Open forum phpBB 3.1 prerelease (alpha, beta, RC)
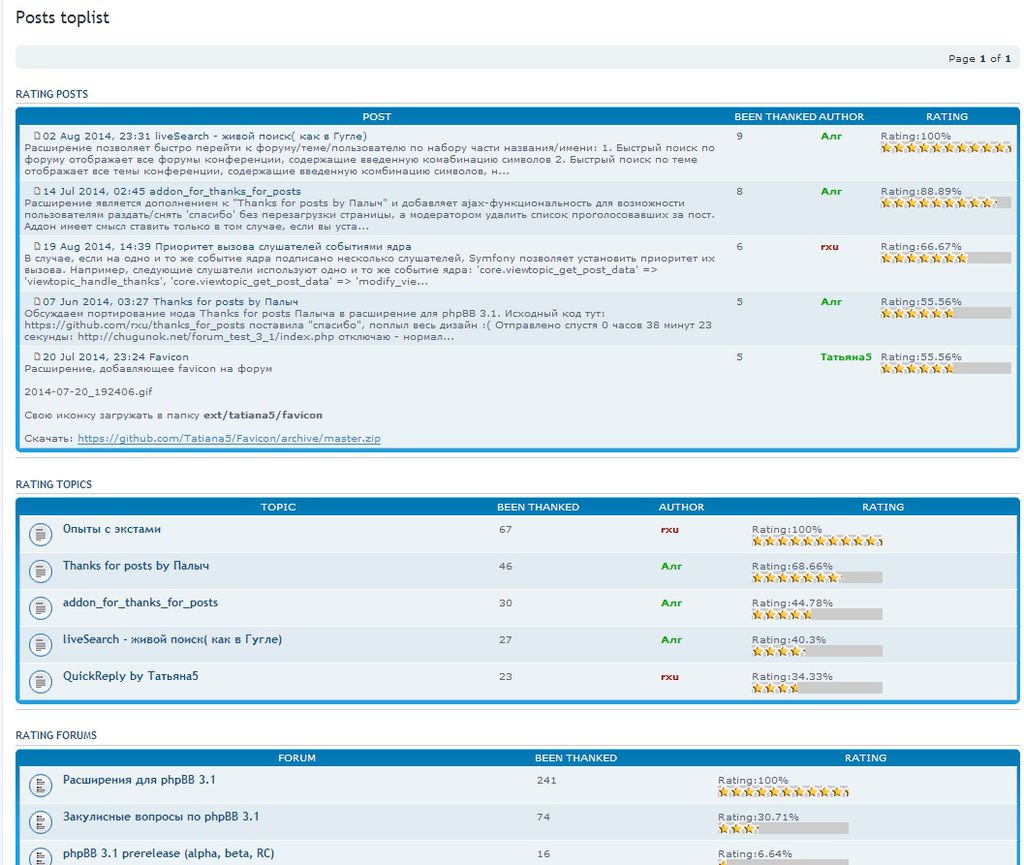This screenshot has height=865, width=1024. [168, 854]
